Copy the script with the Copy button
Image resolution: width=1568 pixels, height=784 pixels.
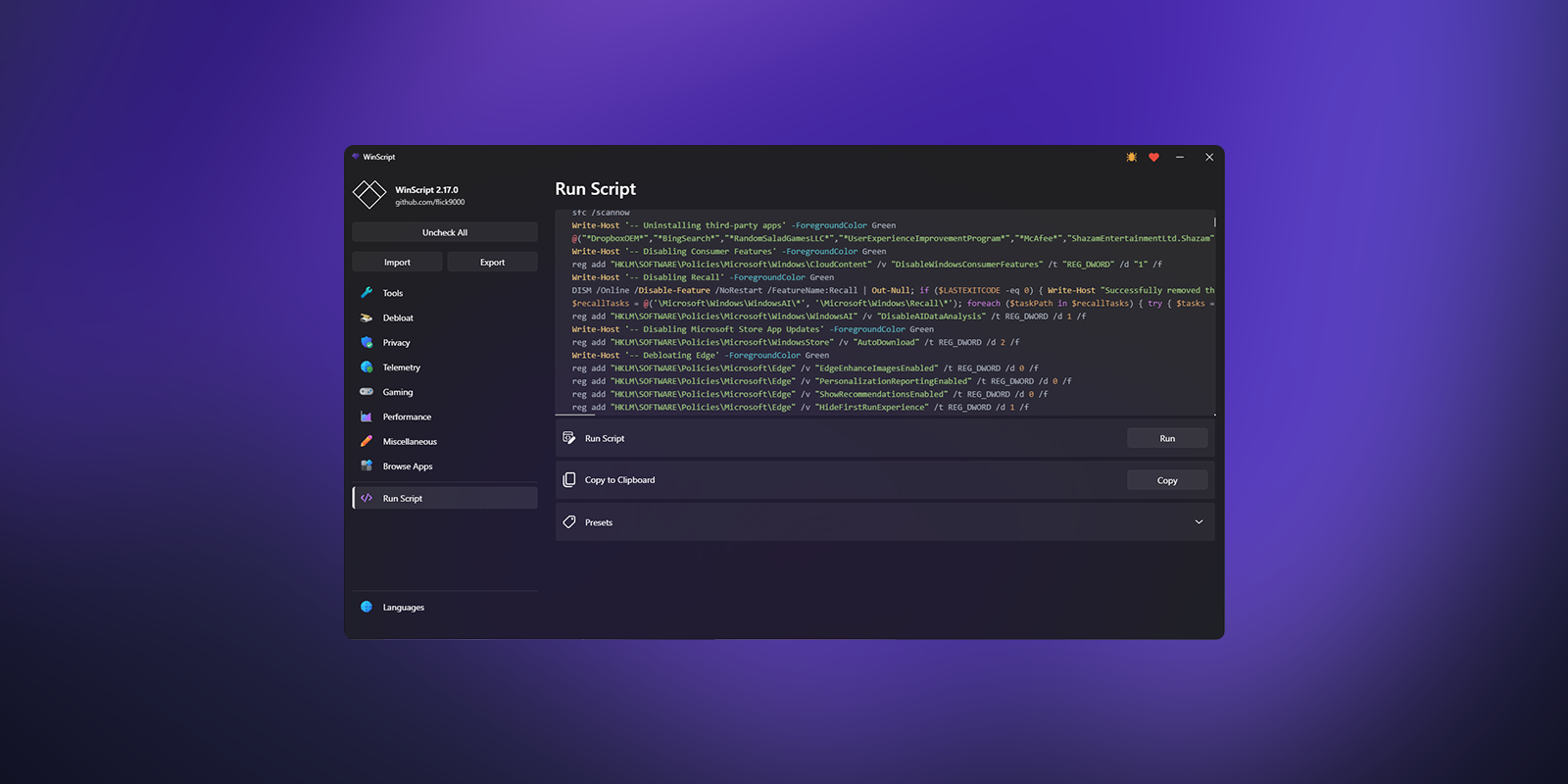point(1167,480)
